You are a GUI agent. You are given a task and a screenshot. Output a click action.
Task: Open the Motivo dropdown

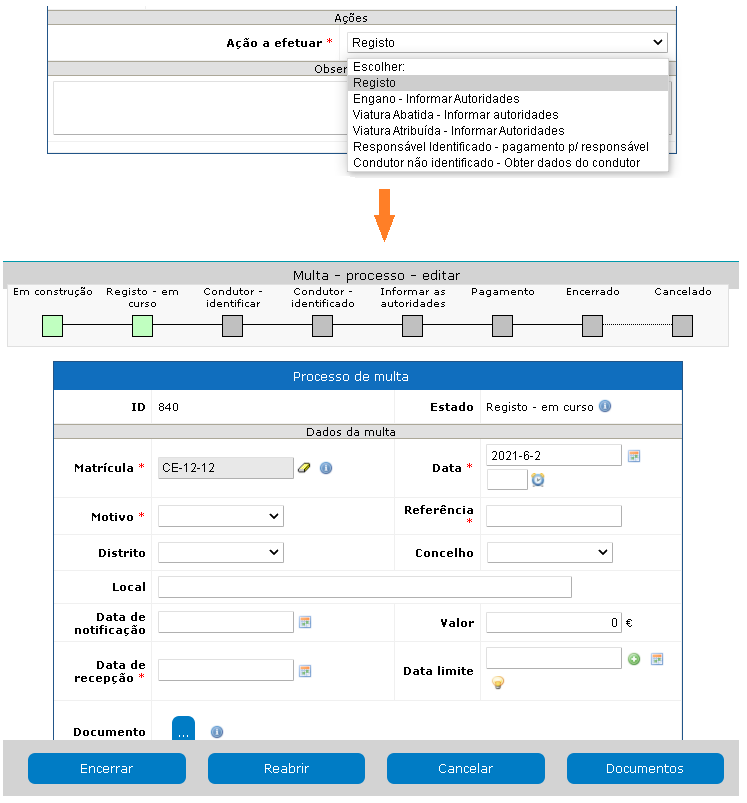tap(221, 516)
